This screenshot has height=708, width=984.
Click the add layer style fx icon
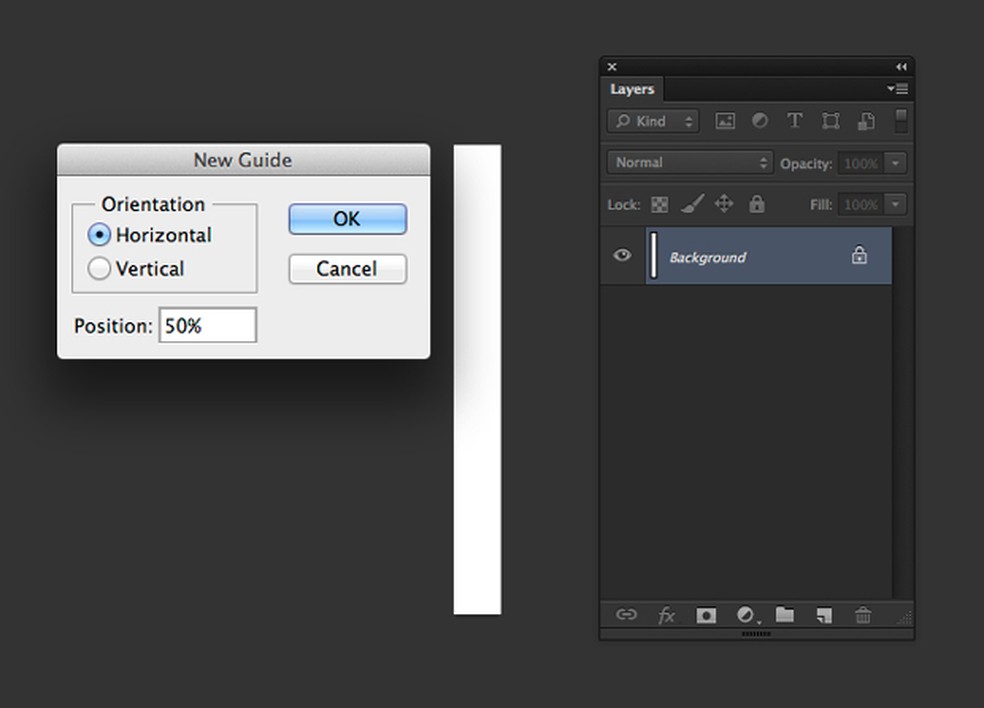[667, 615]
